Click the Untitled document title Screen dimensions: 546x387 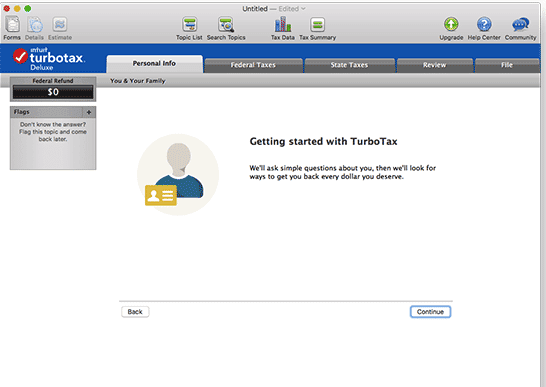tap(255, 9)
